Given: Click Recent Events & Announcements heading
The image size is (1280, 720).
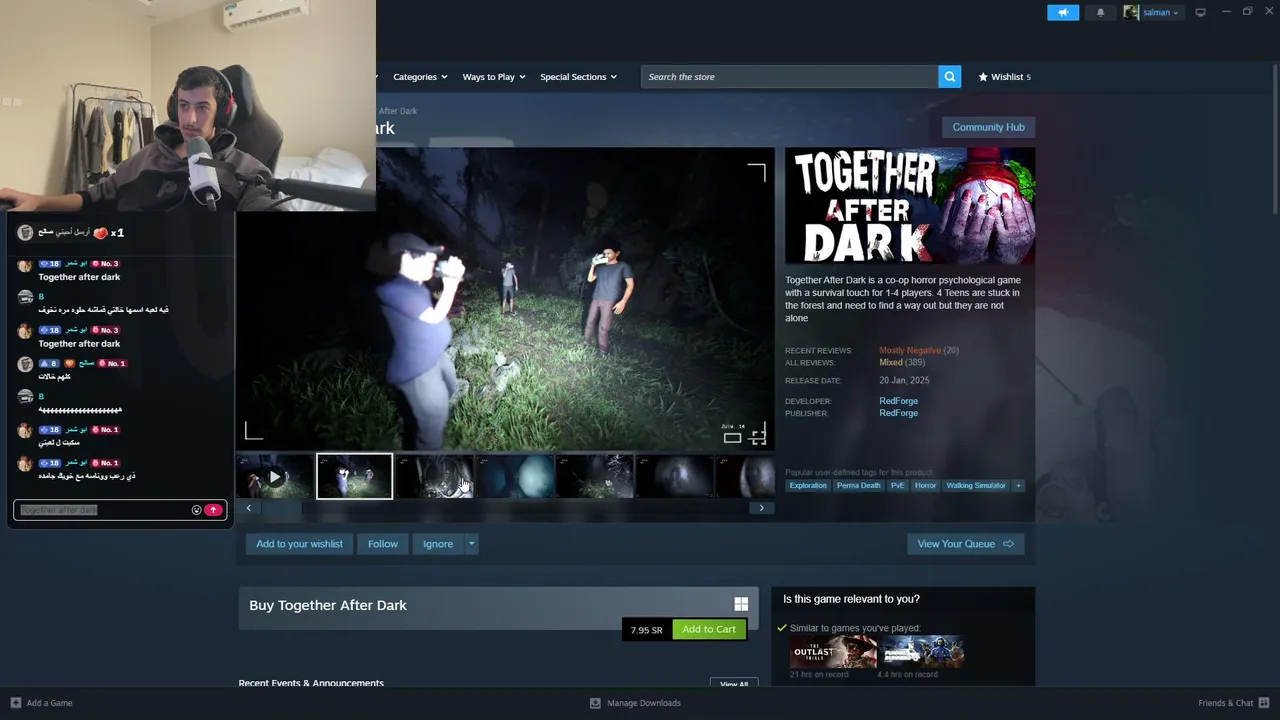Looking at the screenshot, I should coord(311,683).
